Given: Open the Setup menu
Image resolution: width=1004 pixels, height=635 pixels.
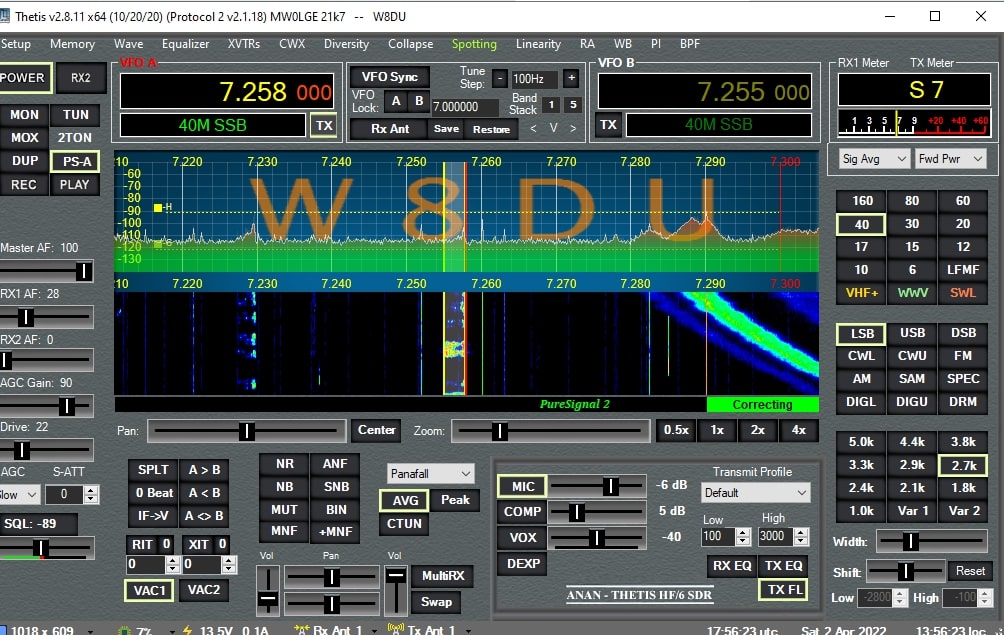Looking at the screenshot, I should click(x=15, y=44).
